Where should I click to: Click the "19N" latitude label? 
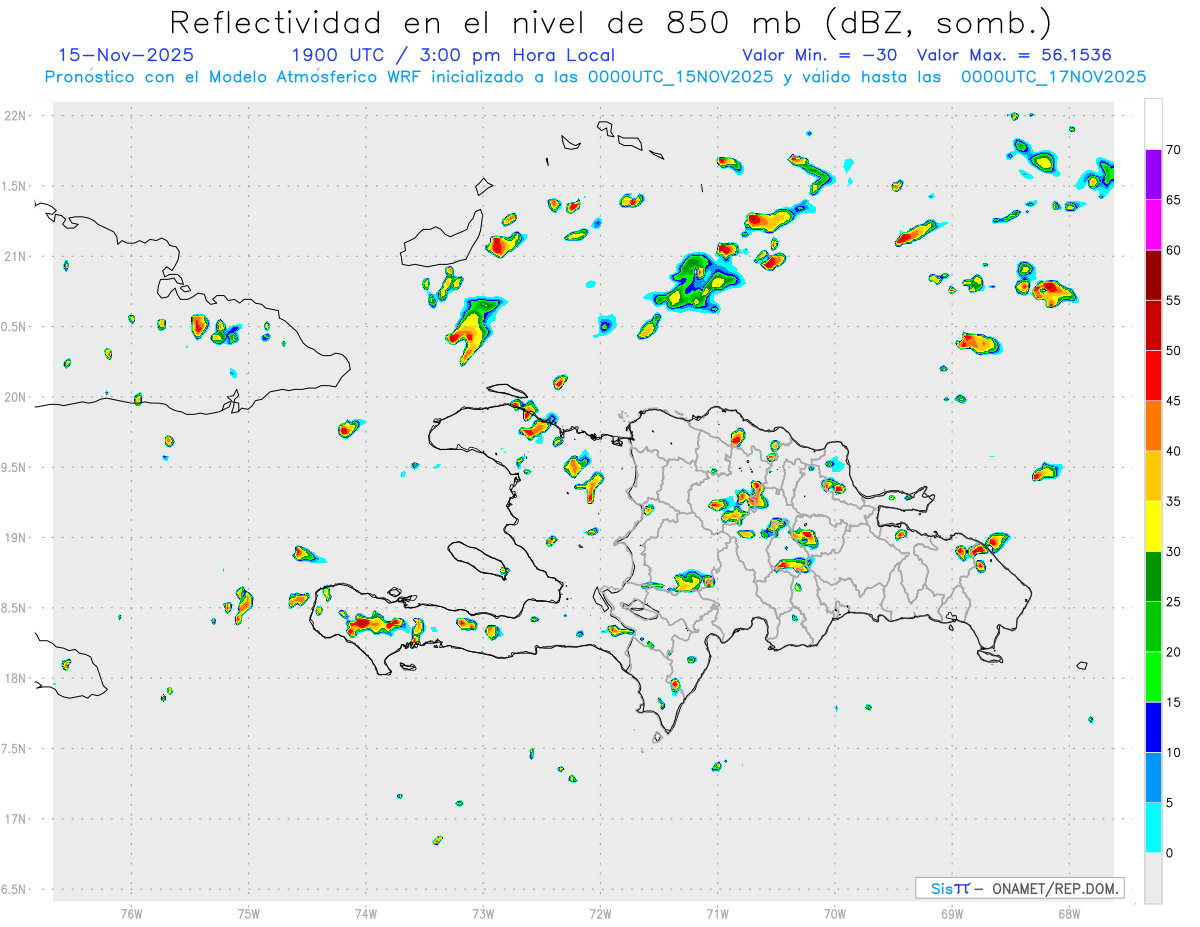(17, 538)
